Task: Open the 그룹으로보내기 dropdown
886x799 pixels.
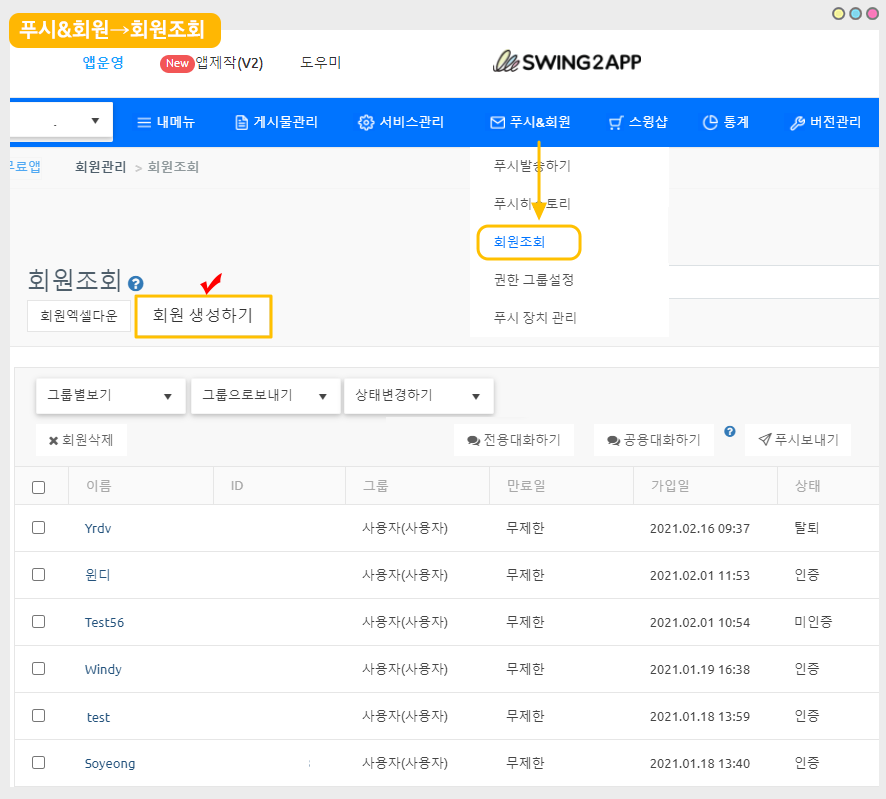Action: [x=265, y=395]
